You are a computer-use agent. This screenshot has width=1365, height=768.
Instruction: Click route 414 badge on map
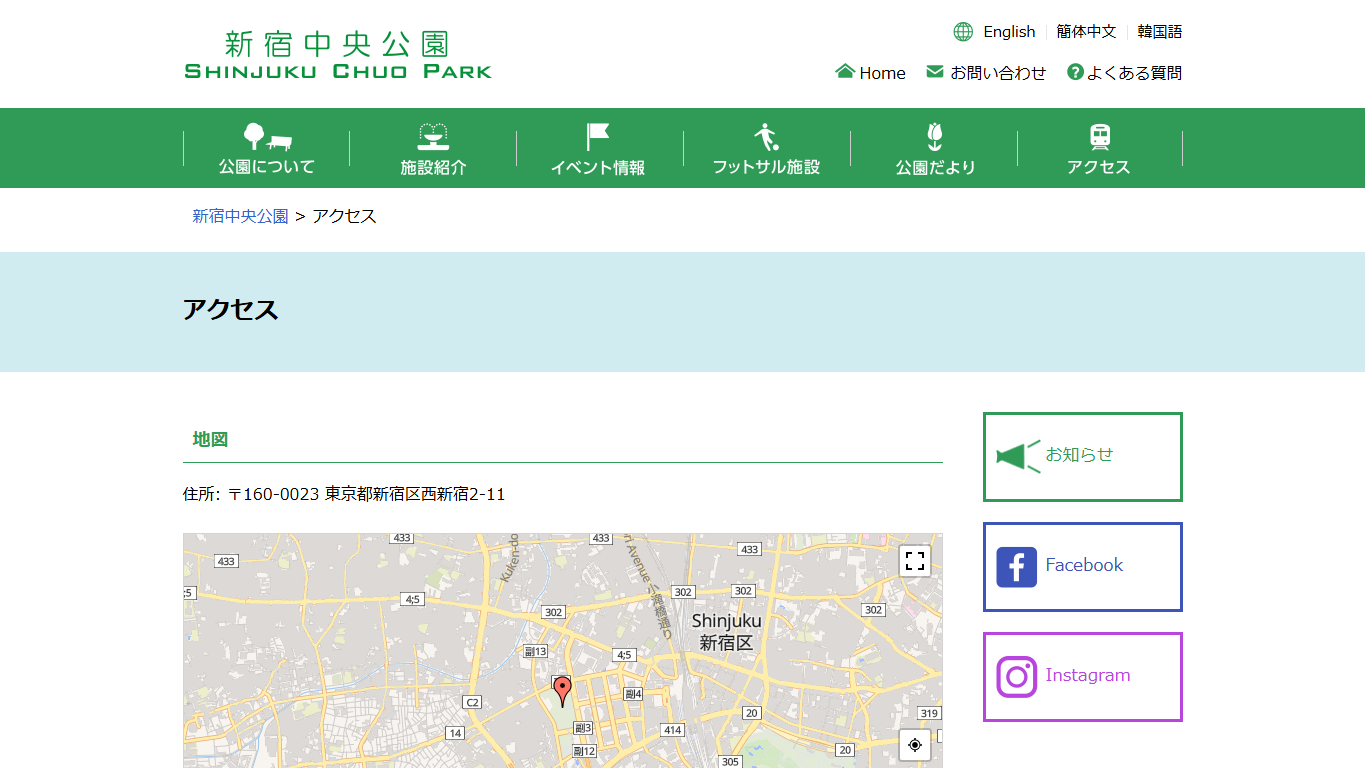pos(673,730)
